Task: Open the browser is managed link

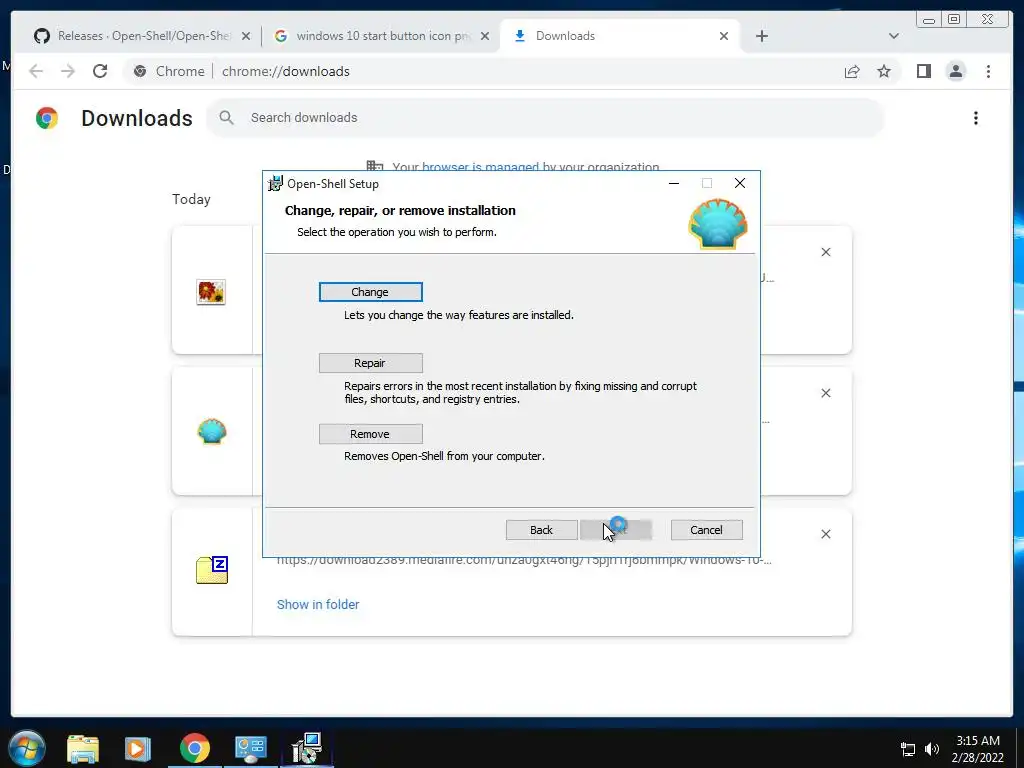Action: pos(480,167)
